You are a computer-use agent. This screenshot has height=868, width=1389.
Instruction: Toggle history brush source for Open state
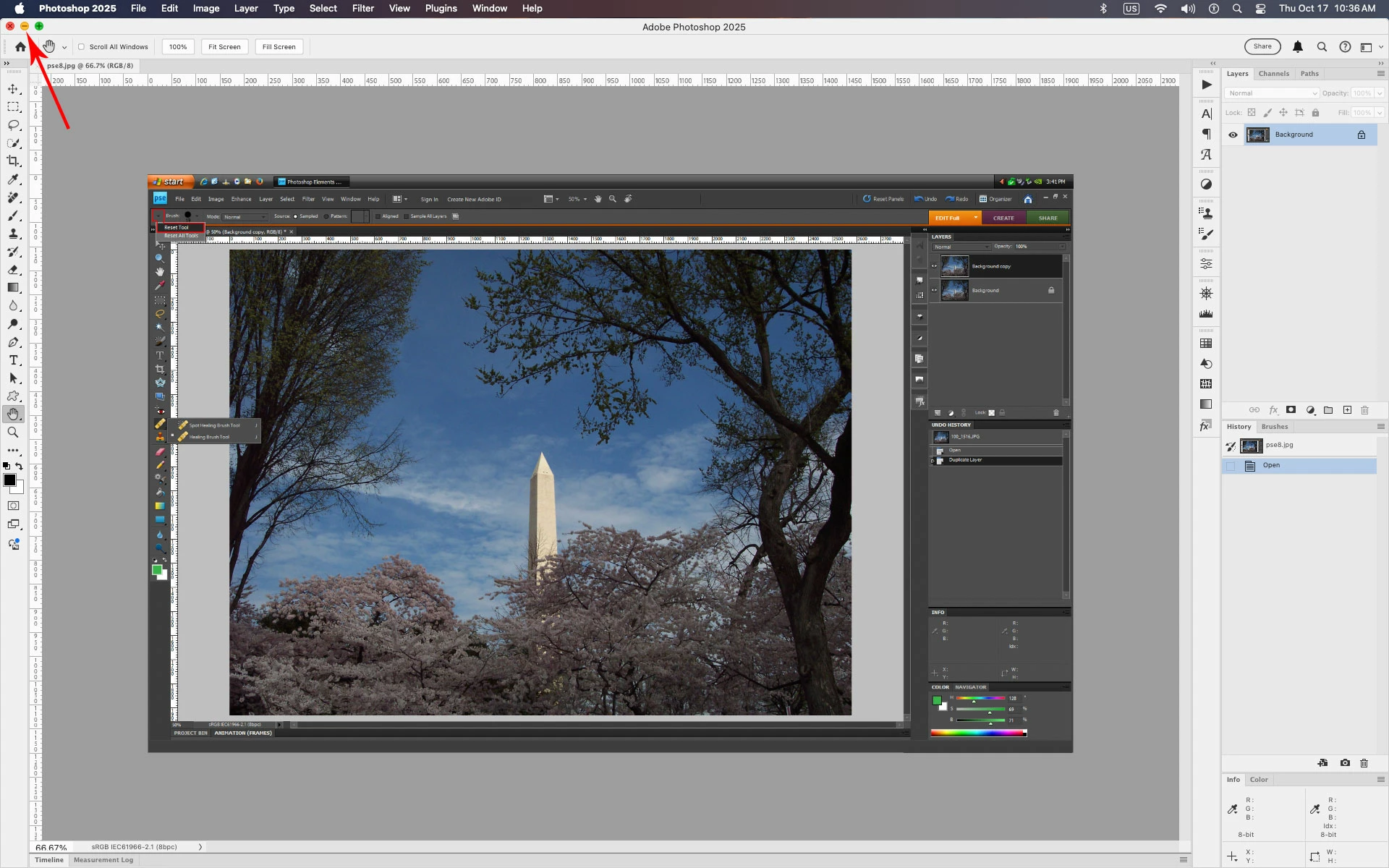click(x=1231, y=466)
